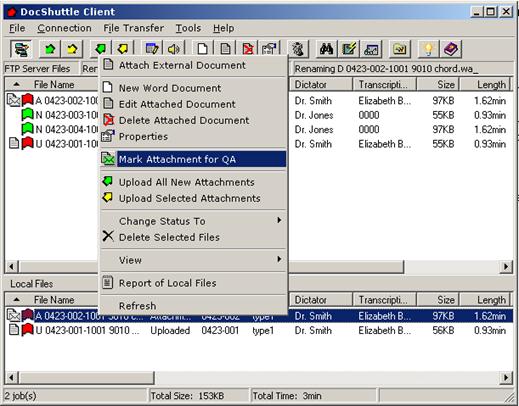The image size is (519, 406).
Task: Click Total Time 3min in status bar
Action: pyautogui.click(x=287, y=396)
